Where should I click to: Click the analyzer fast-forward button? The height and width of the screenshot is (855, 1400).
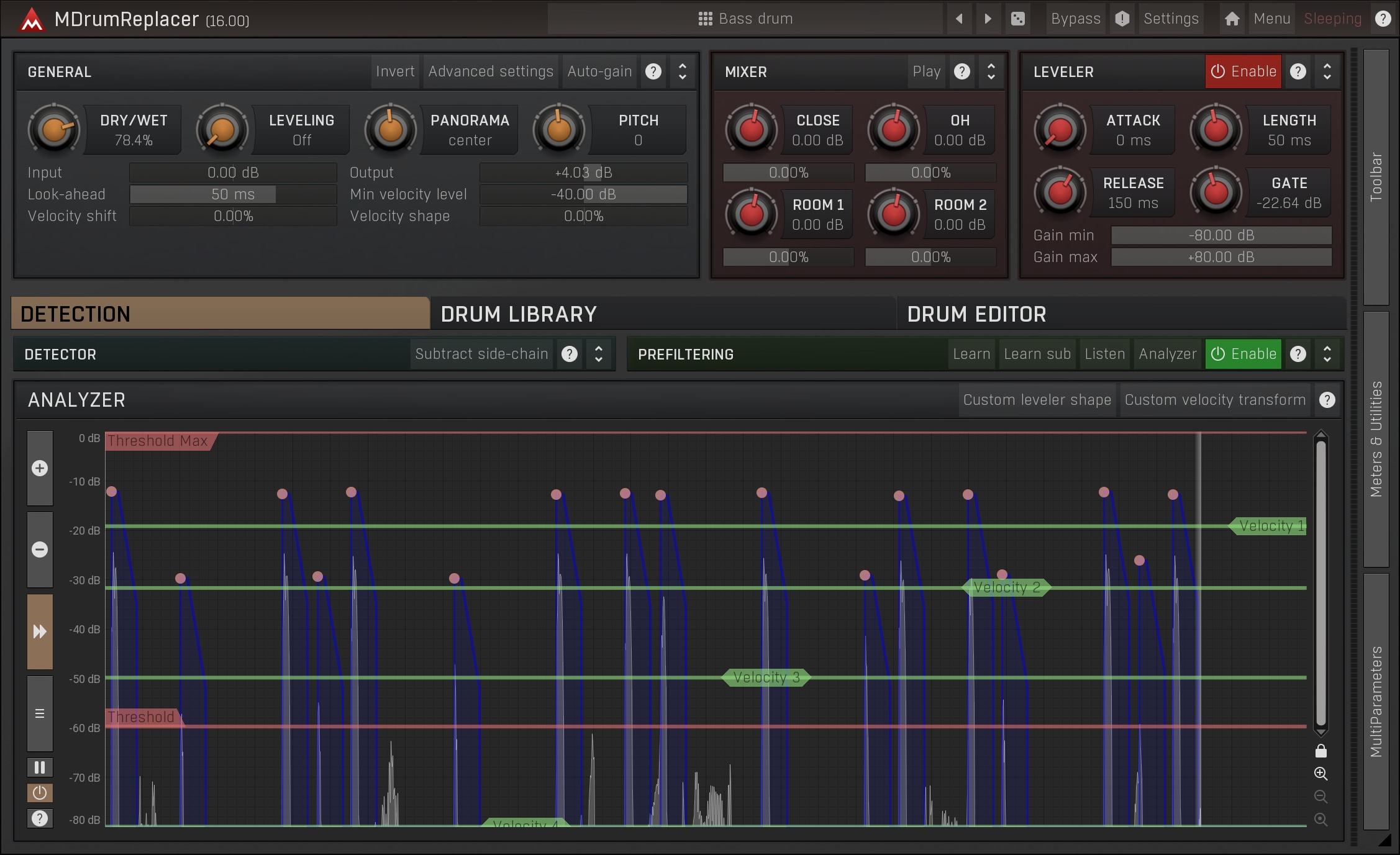click(x=40, y=631)
